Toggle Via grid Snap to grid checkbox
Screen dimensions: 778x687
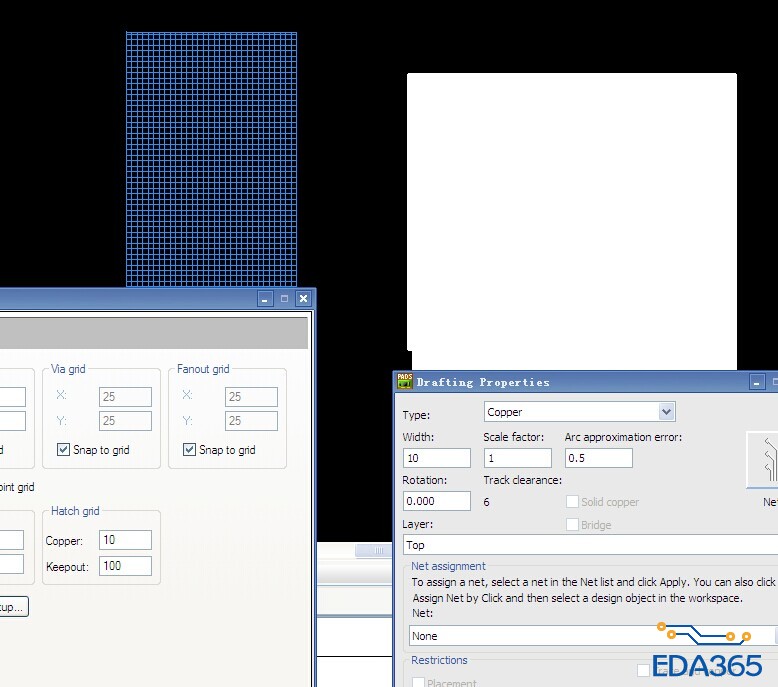[63, 449]
